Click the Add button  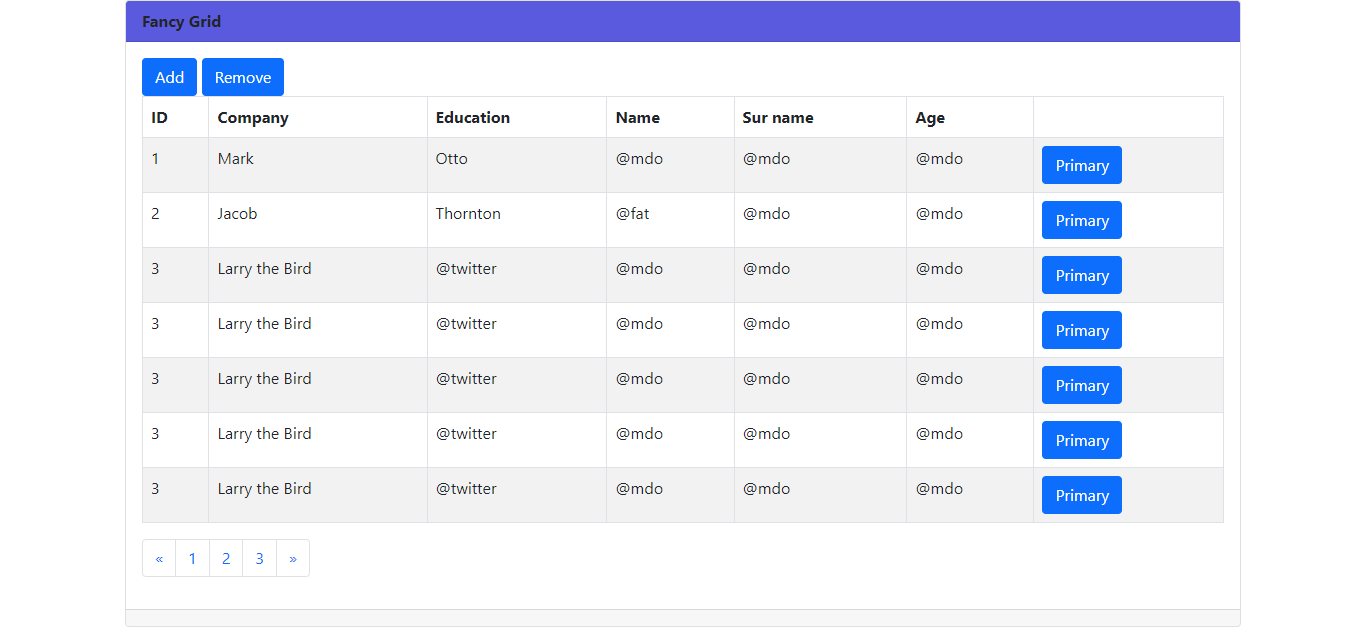[169, 76]
